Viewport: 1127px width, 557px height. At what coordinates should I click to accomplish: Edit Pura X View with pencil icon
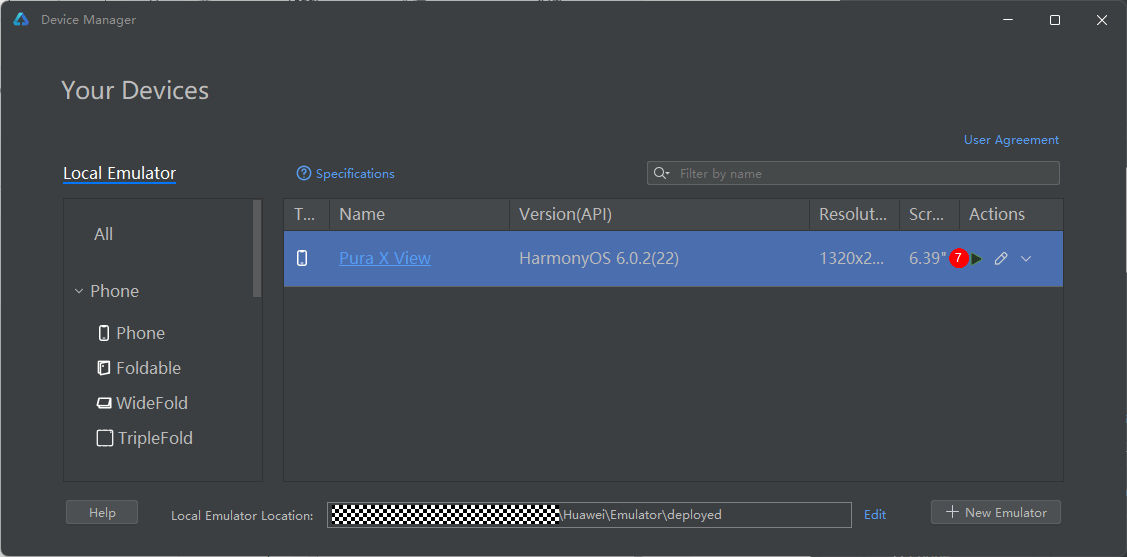tap(1000, 259)
